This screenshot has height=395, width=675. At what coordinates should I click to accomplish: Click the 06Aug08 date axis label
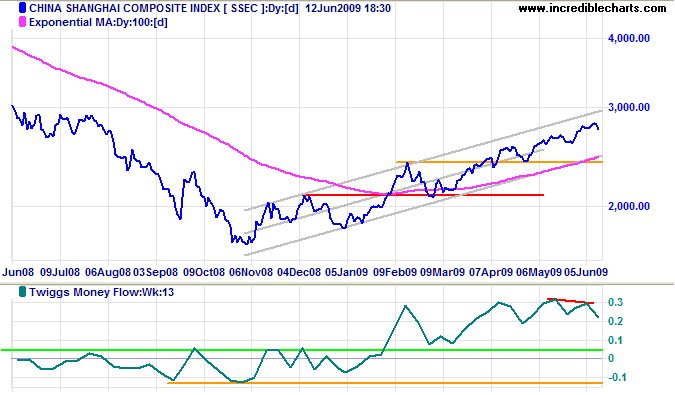[108, 272]
